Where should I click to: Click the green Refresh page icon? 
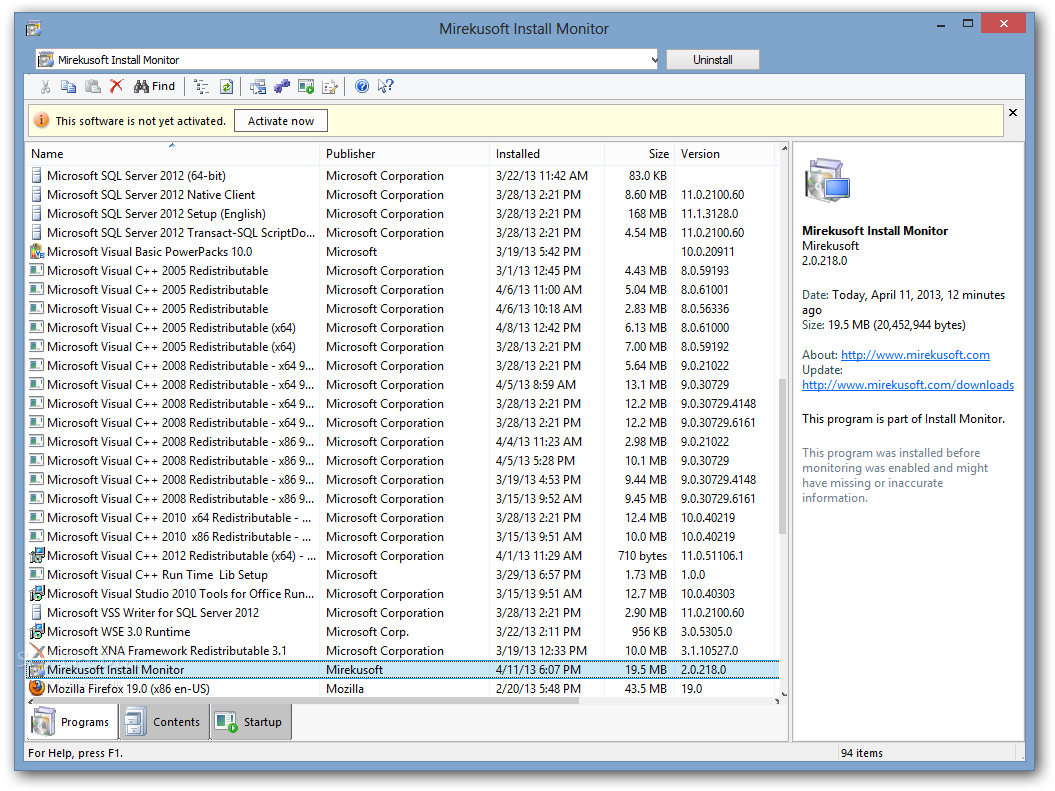(227, 87)
